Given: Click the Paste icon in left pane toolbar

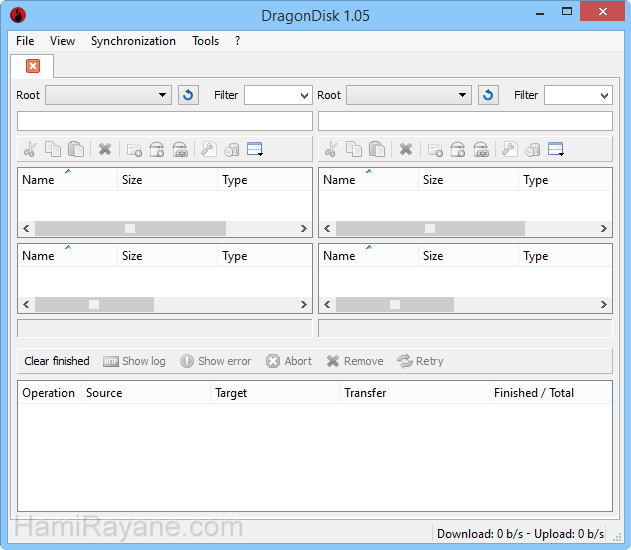Looking at the screenshot, I should [x=76, y=150].
